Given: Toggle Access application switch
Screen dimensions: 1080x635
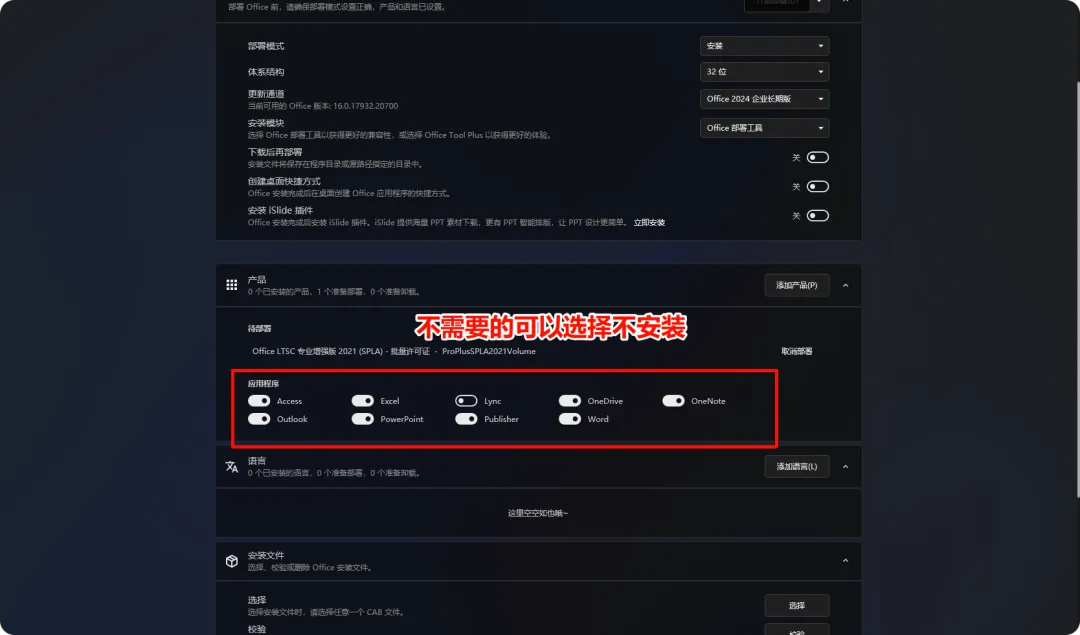Looking at the screenshot, I should click(259, 401).
